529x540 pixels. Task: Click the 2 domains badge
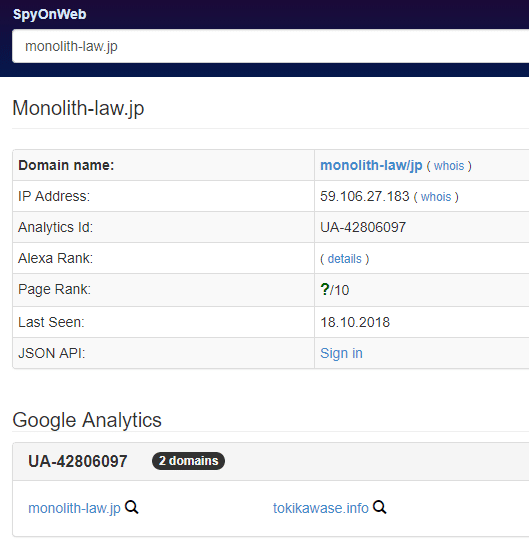[188, 461]
